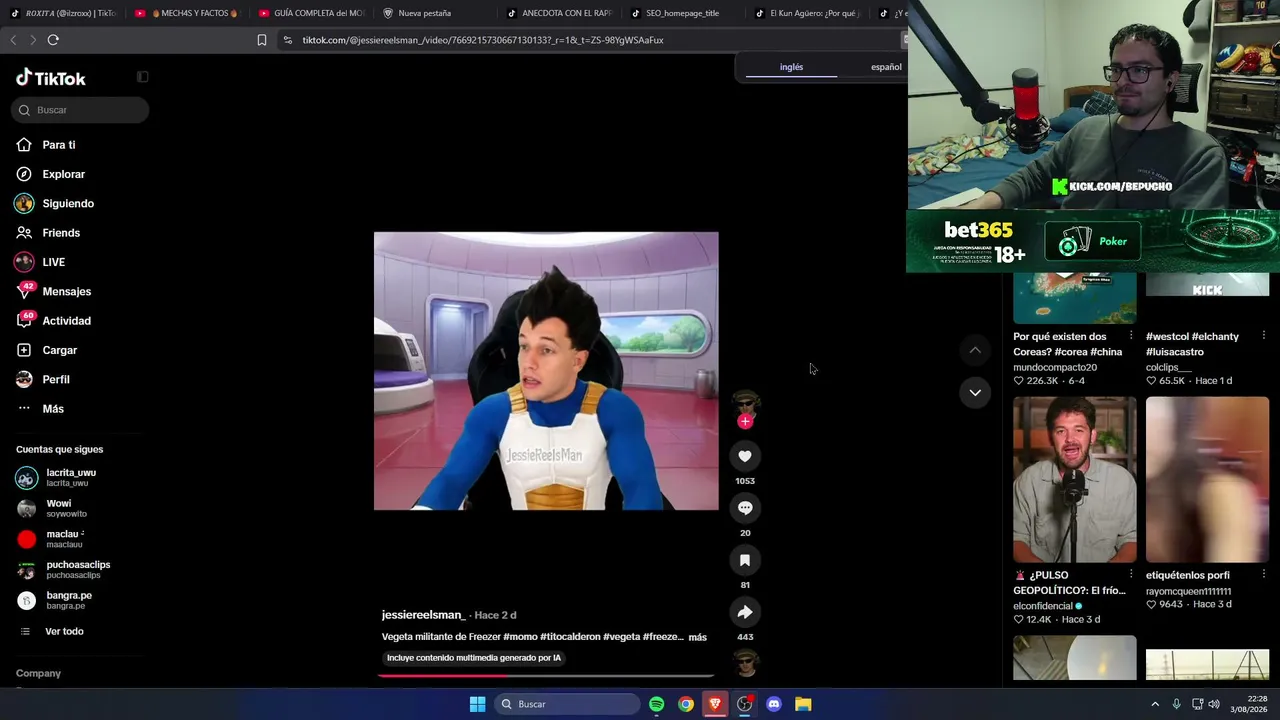Open the Windows Start menu
This screenshot has width=1280, height=720.
point(478,704)
